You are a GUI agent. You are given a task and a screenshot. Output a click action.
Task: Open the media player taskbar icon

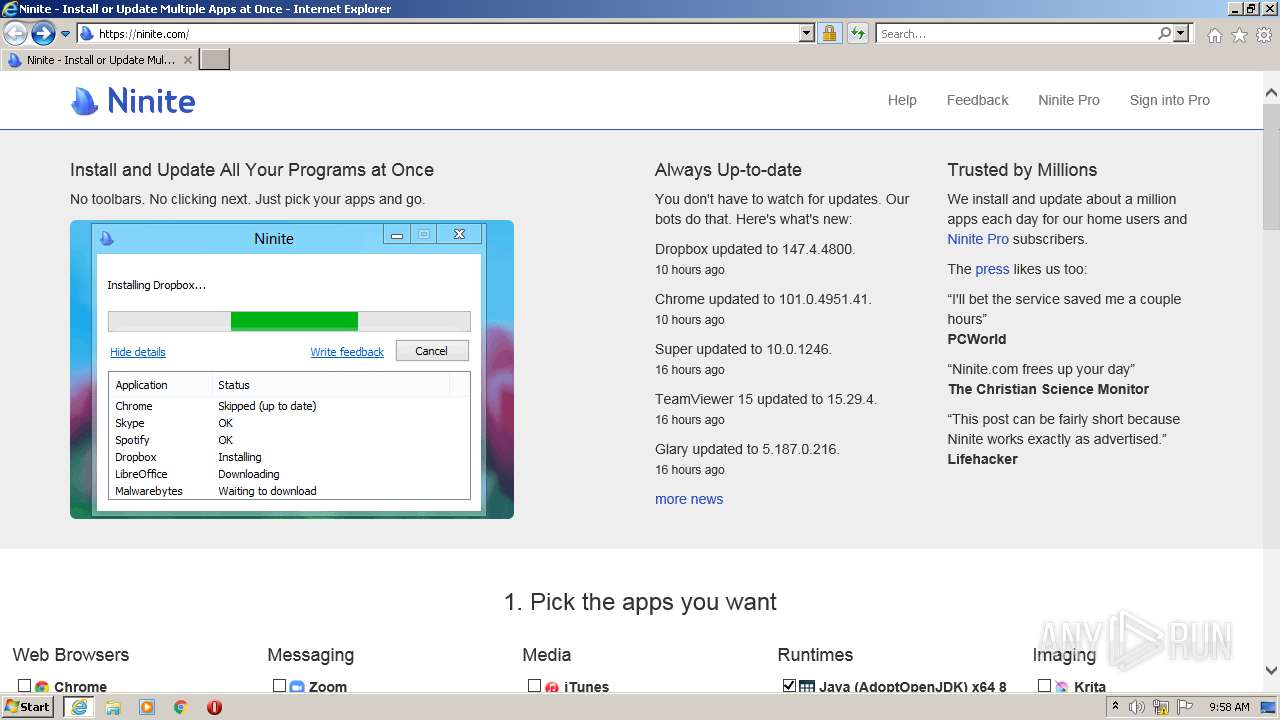point(147,707)
